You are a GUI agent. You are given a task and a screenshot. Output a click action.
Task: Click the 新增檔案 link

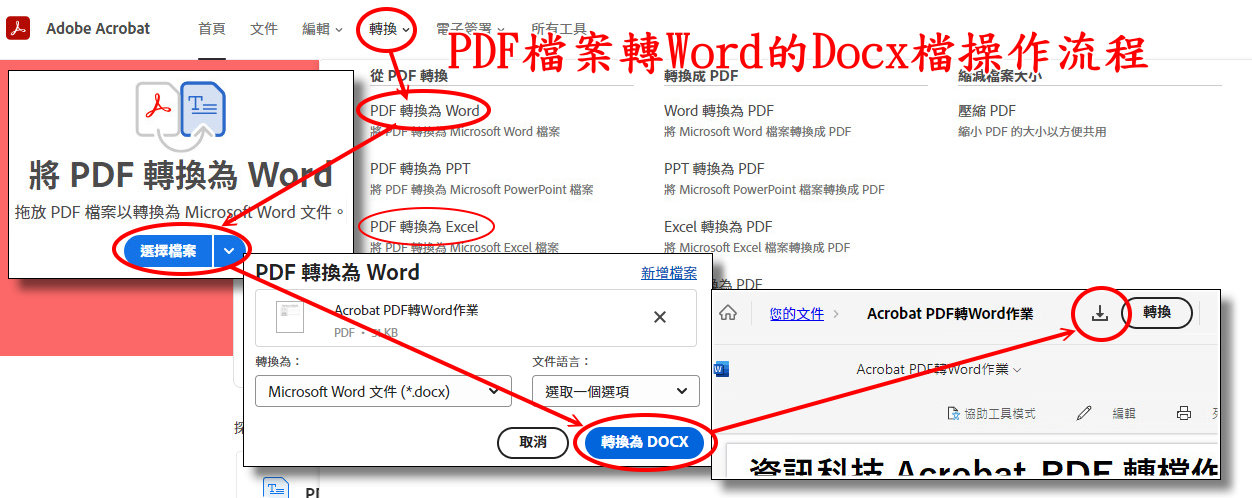(x=669, y=273)
